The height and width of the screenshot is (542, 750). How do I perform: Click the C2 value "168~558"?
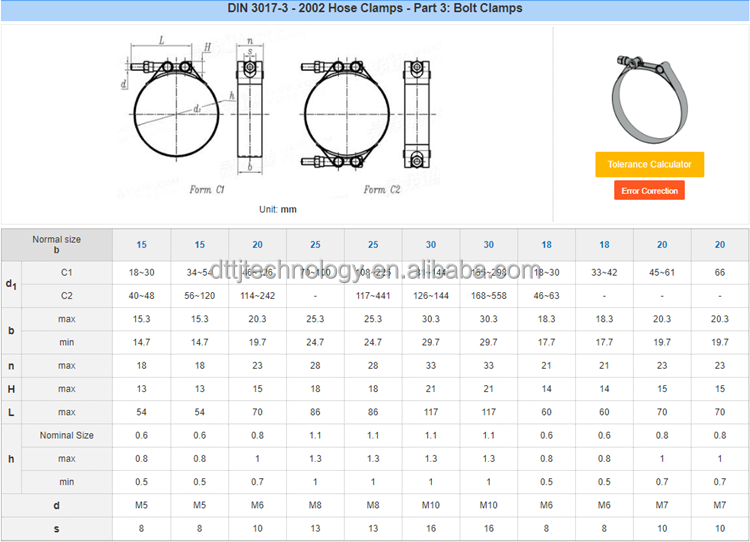pos(489,295)
